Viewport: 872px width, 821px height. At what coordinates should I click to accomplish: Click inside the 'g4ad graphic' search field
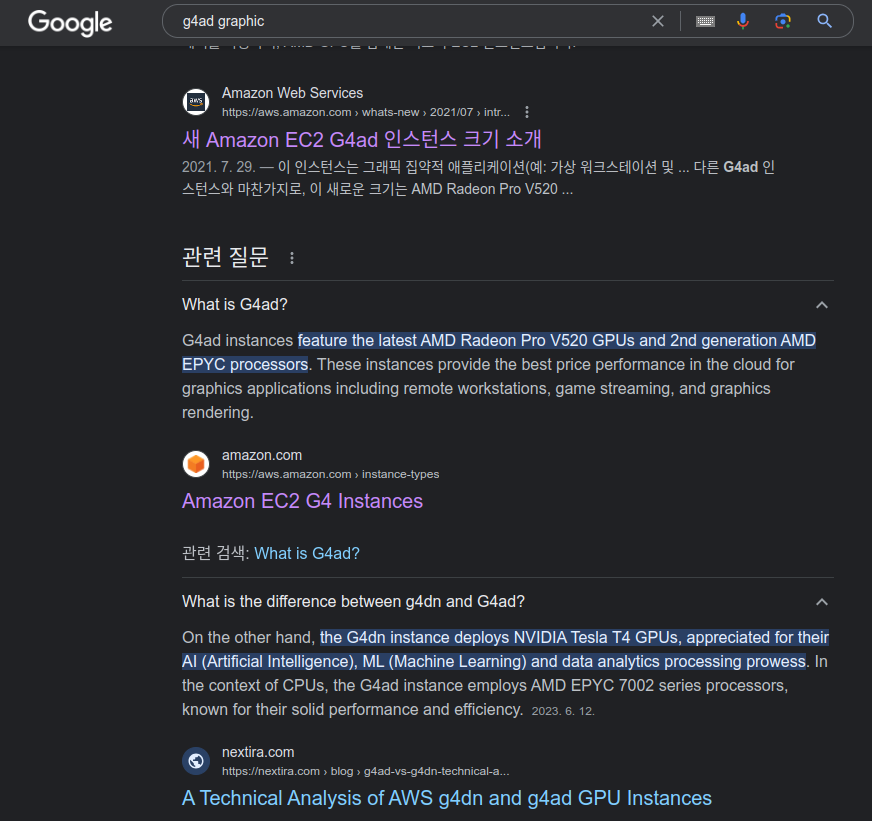point(412,21)
